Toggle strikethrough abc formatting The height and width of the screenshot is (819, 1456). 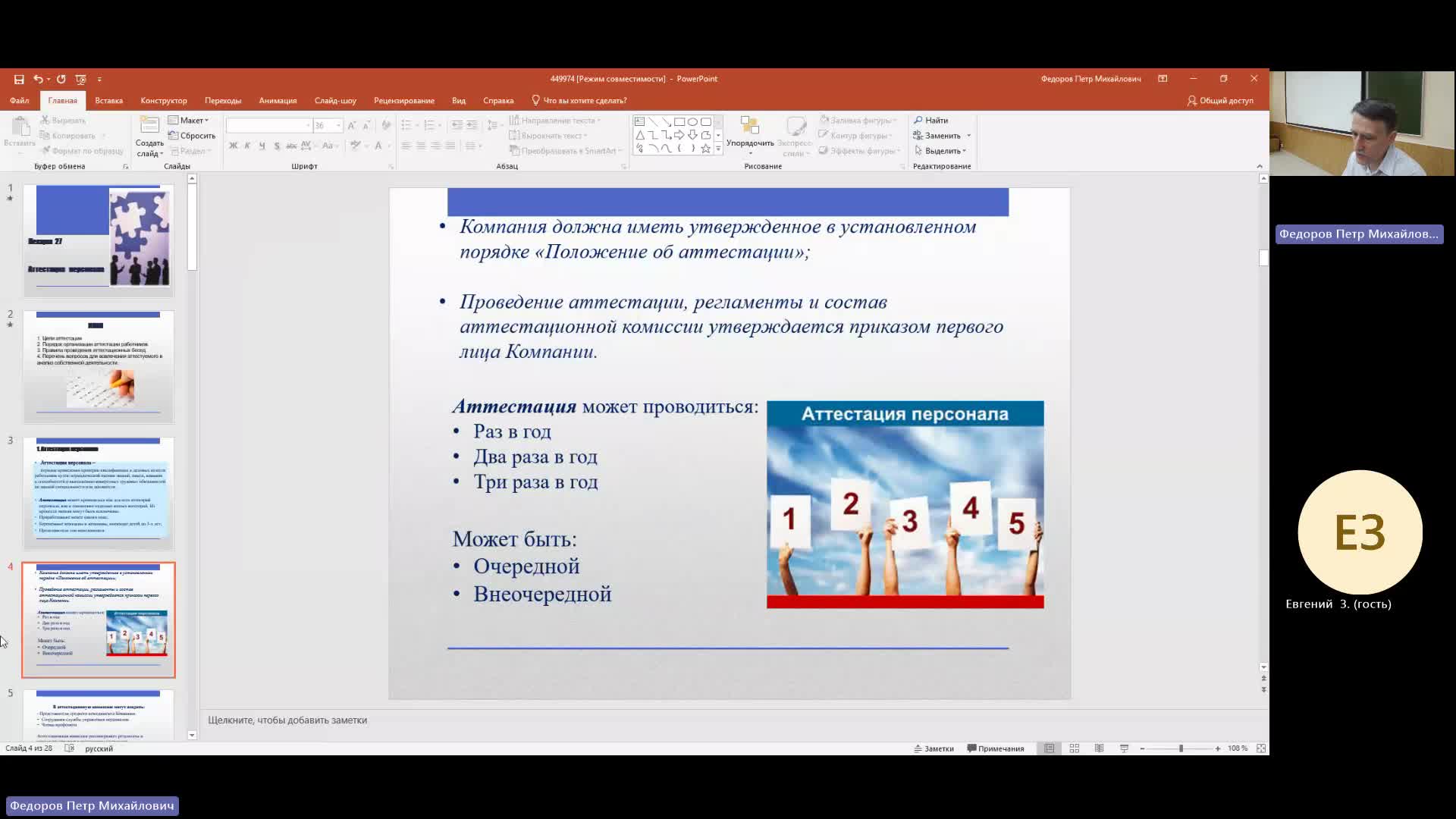point(291,146)
